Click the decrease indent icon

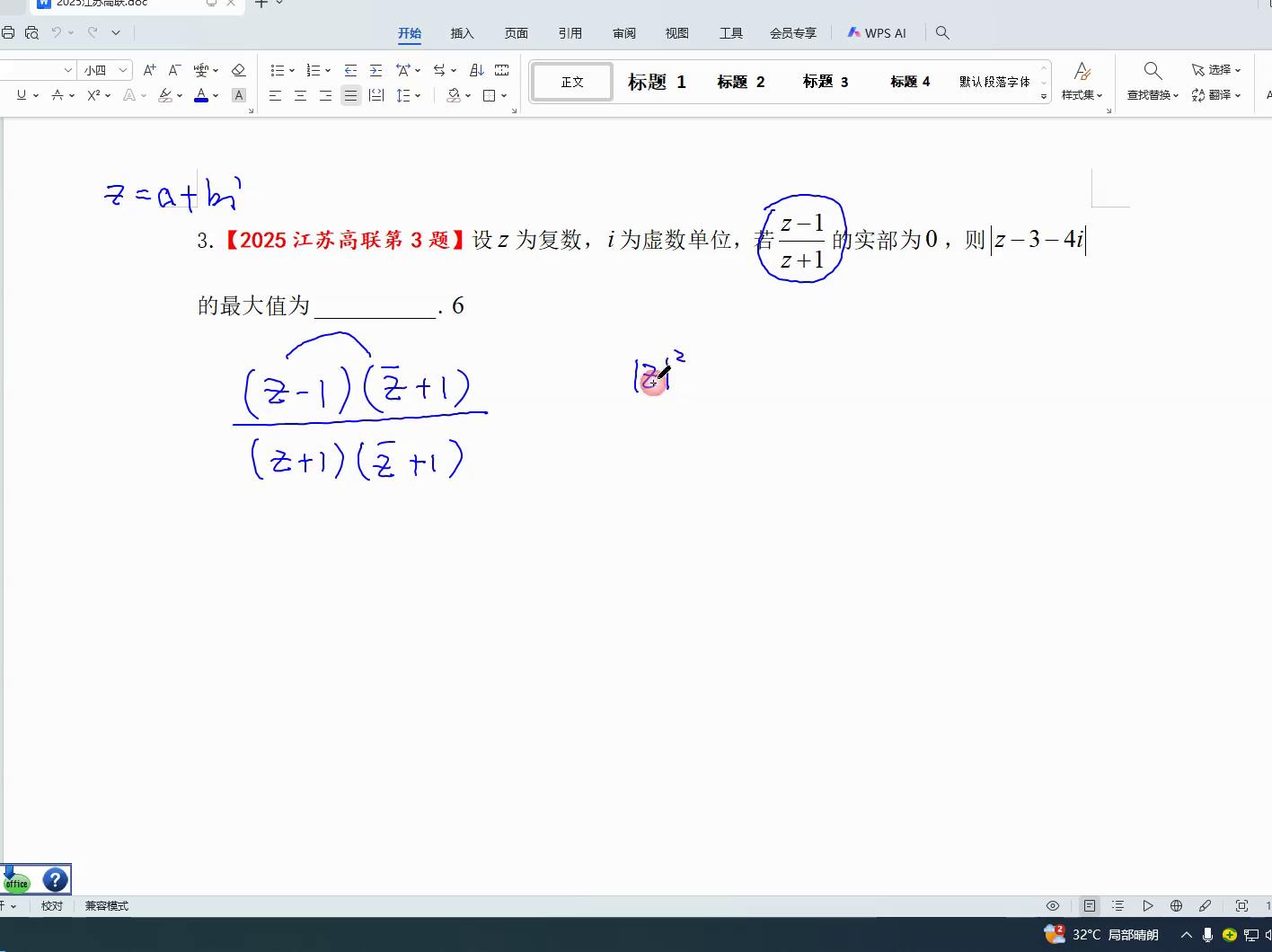[350, 70]
